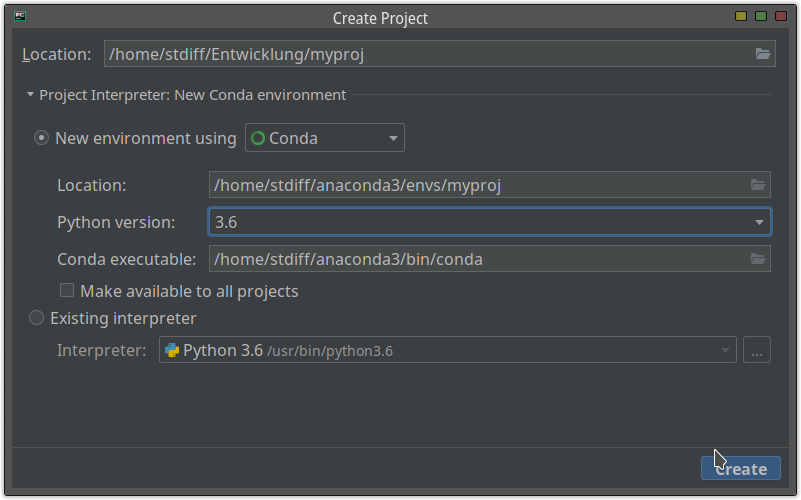Browse for the Conda environment location folder
The height and width of the screenshot is (500, 801).
(x=758, y=184)
